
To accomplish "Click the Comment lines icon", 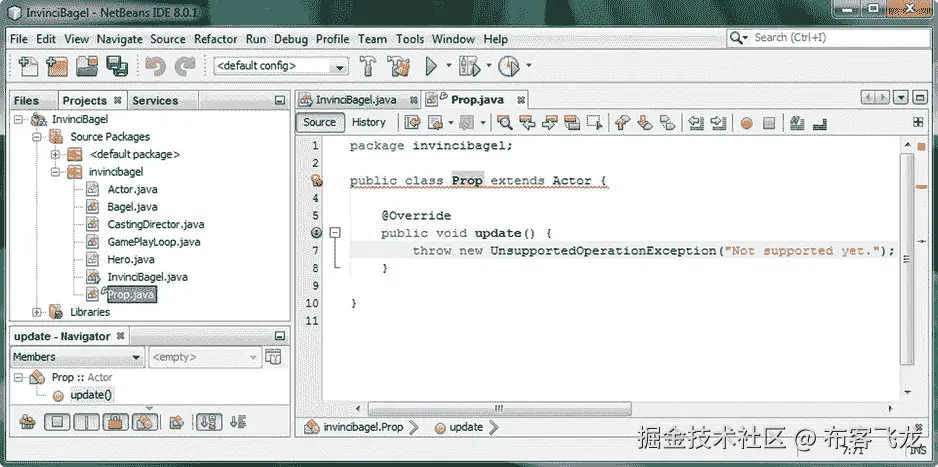I will [796, 123].
